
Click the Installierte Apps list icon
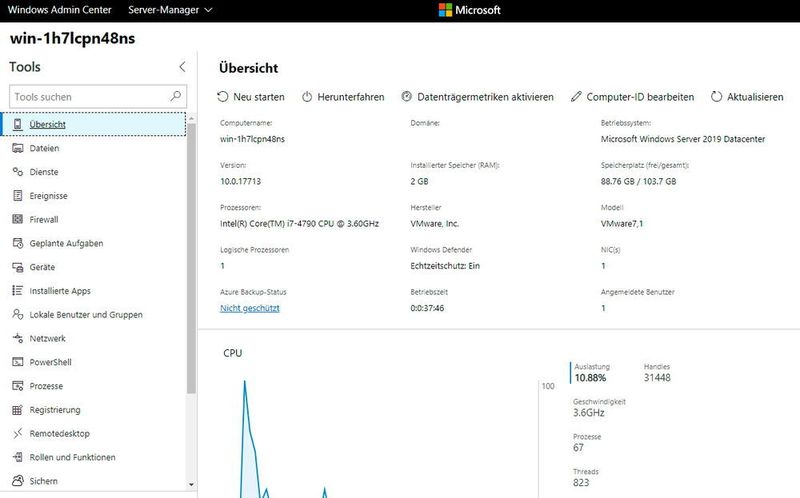pyautogui.click(x=18, y=291)
